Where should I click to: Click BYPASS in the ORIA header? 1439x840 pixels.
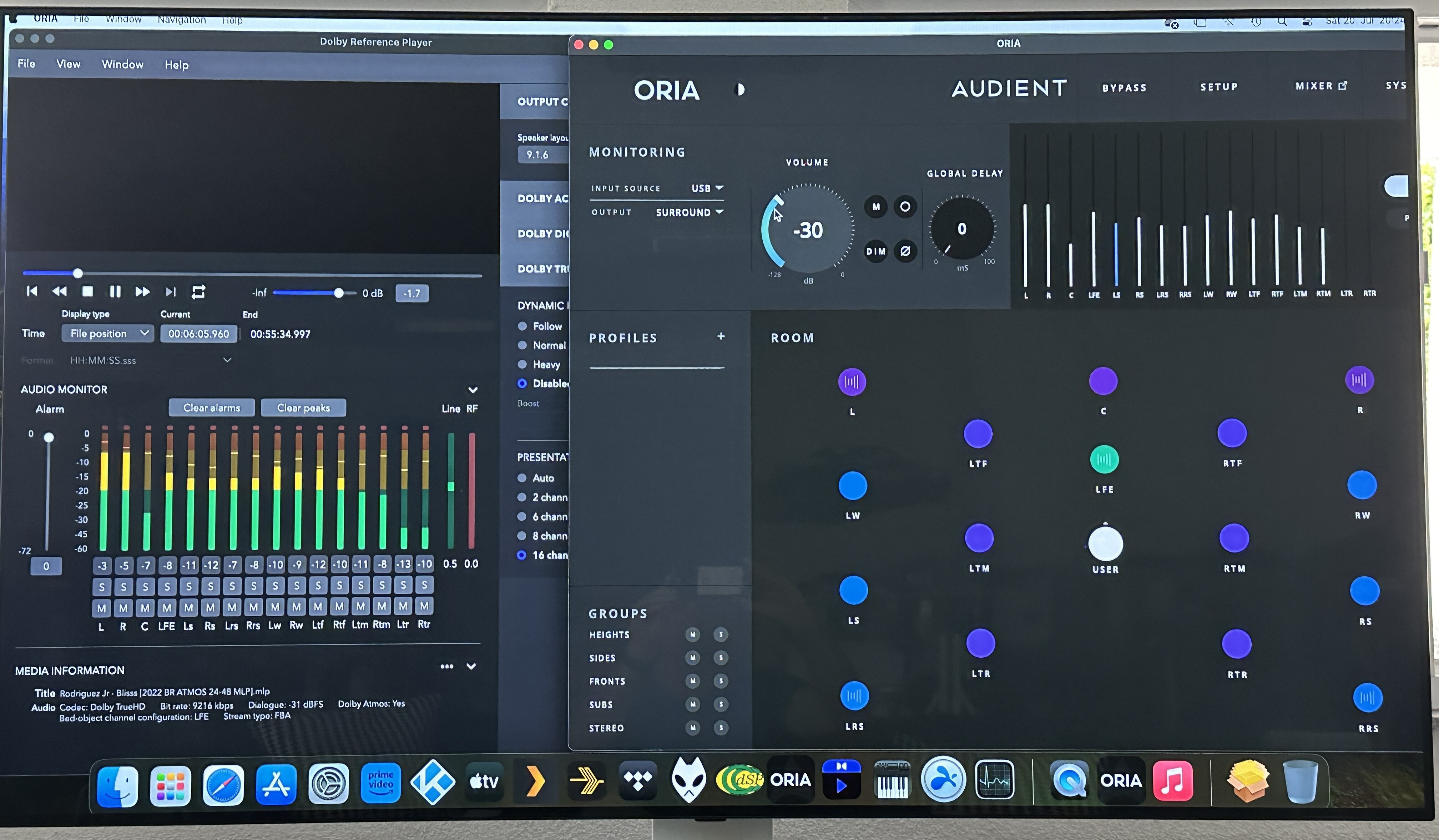pos(1124,88)
